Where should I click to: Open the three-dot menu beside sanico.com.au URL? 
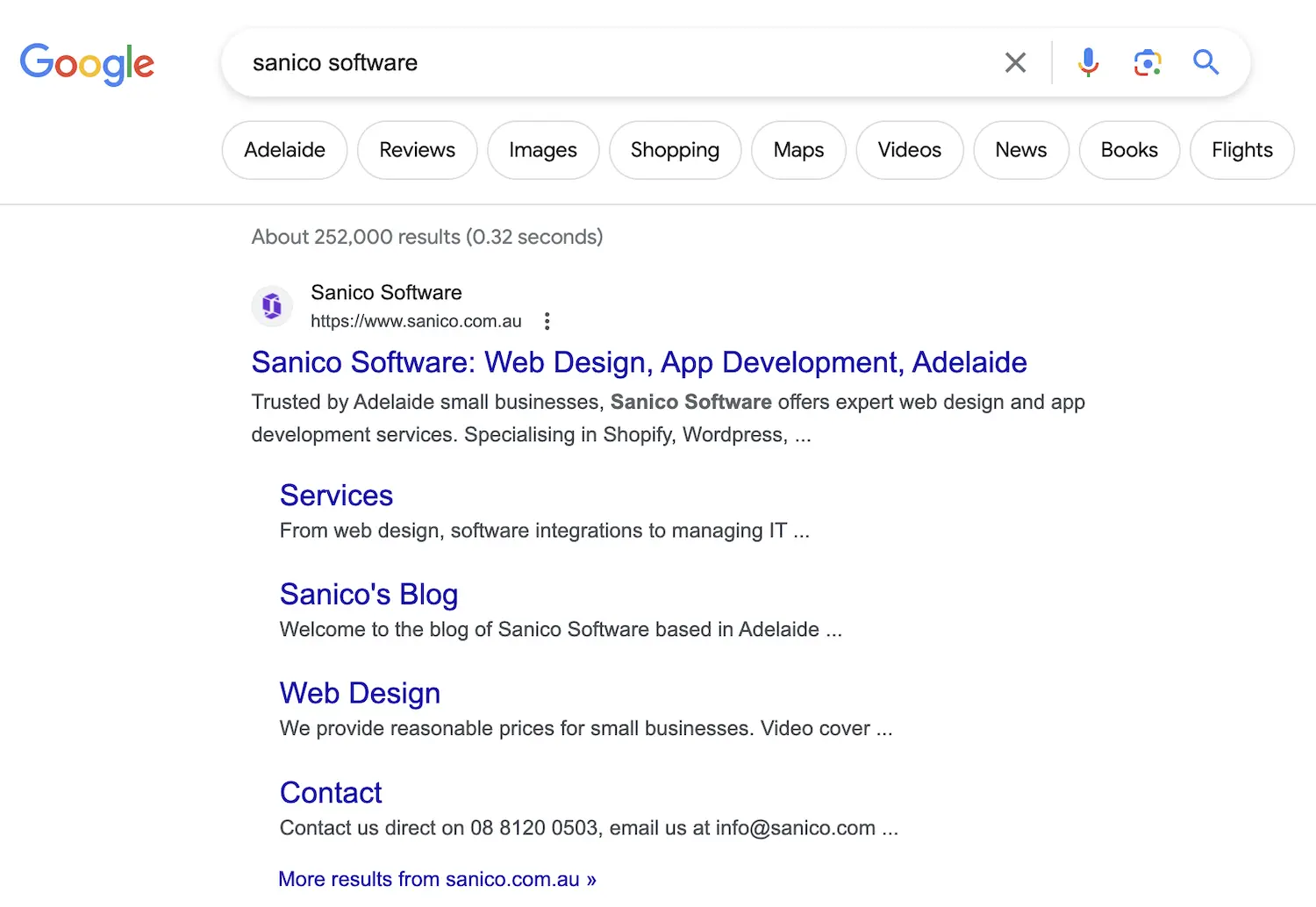pos(547,321)
